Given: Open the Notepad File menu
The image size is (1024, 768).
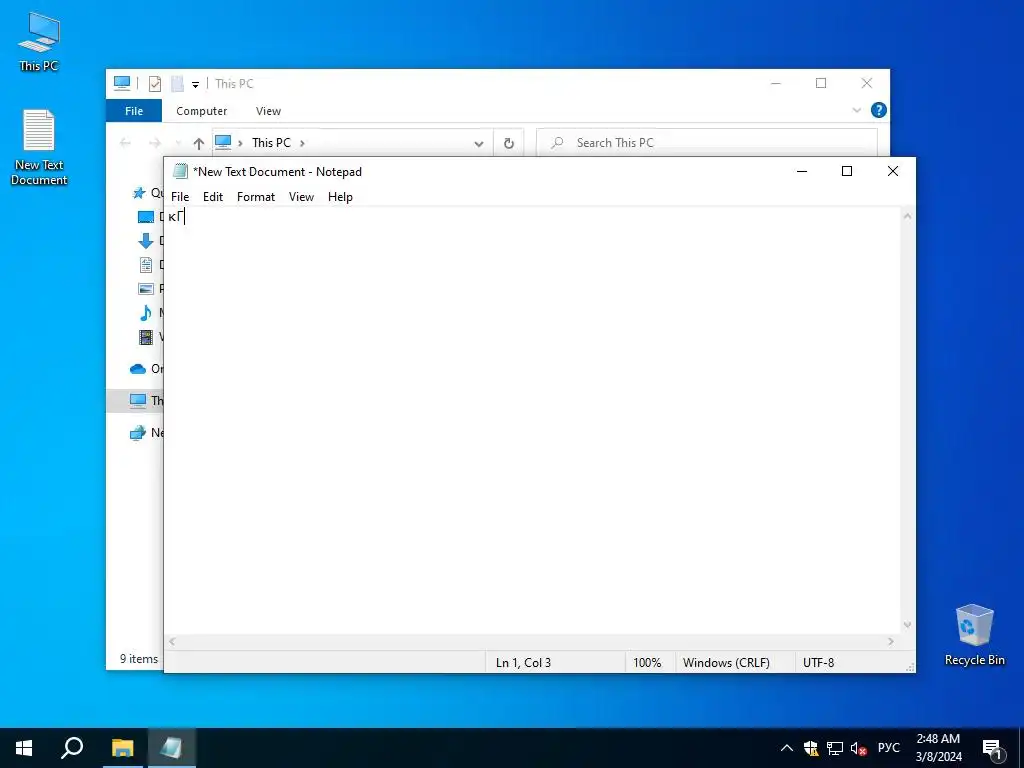Looking at the screenshot, I should pyautogui.click(x=180, y=197).
